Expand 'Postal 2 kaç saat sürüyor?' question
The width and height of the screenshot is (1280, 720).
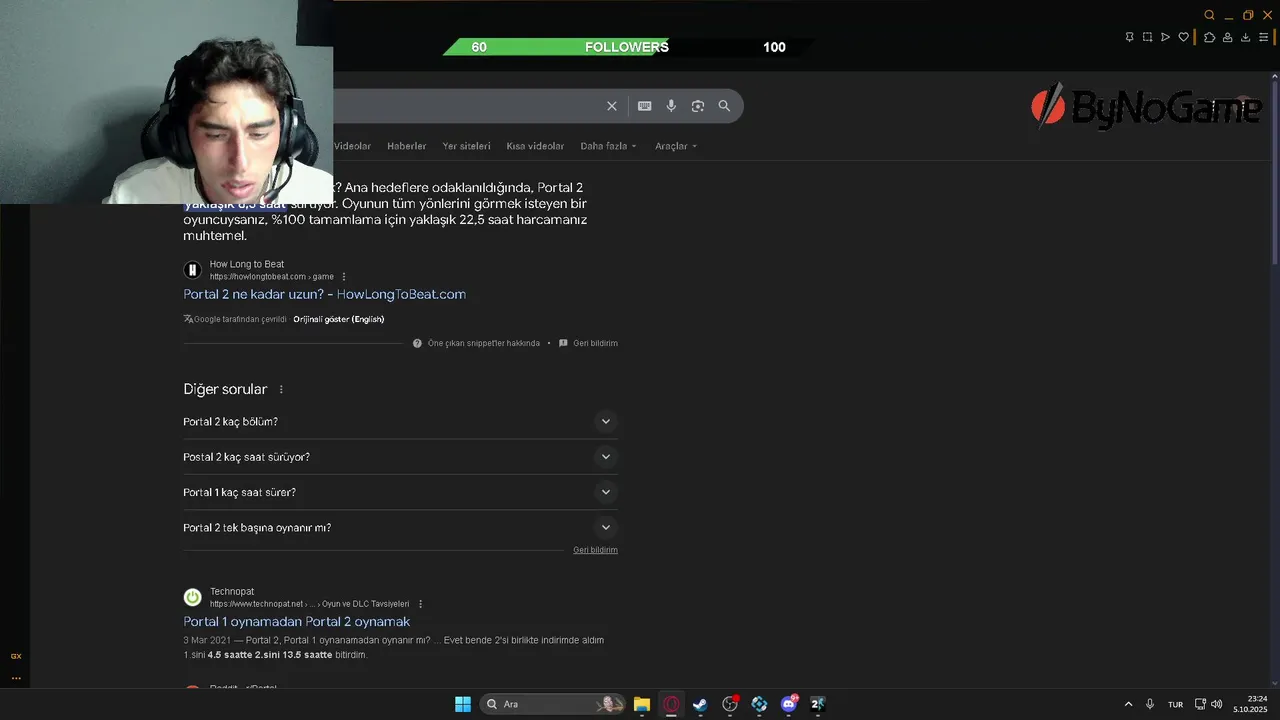pyautogui.click(x=400, y=457)
